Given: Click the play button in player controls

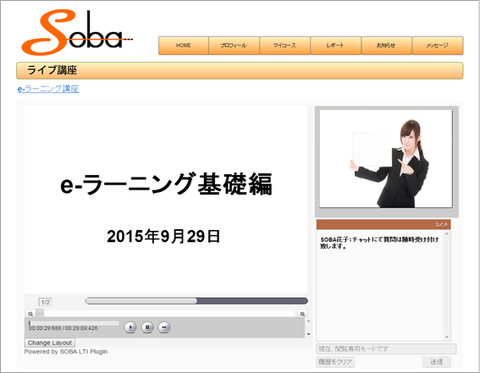Looking at the screenshot, I should point(130,327).
